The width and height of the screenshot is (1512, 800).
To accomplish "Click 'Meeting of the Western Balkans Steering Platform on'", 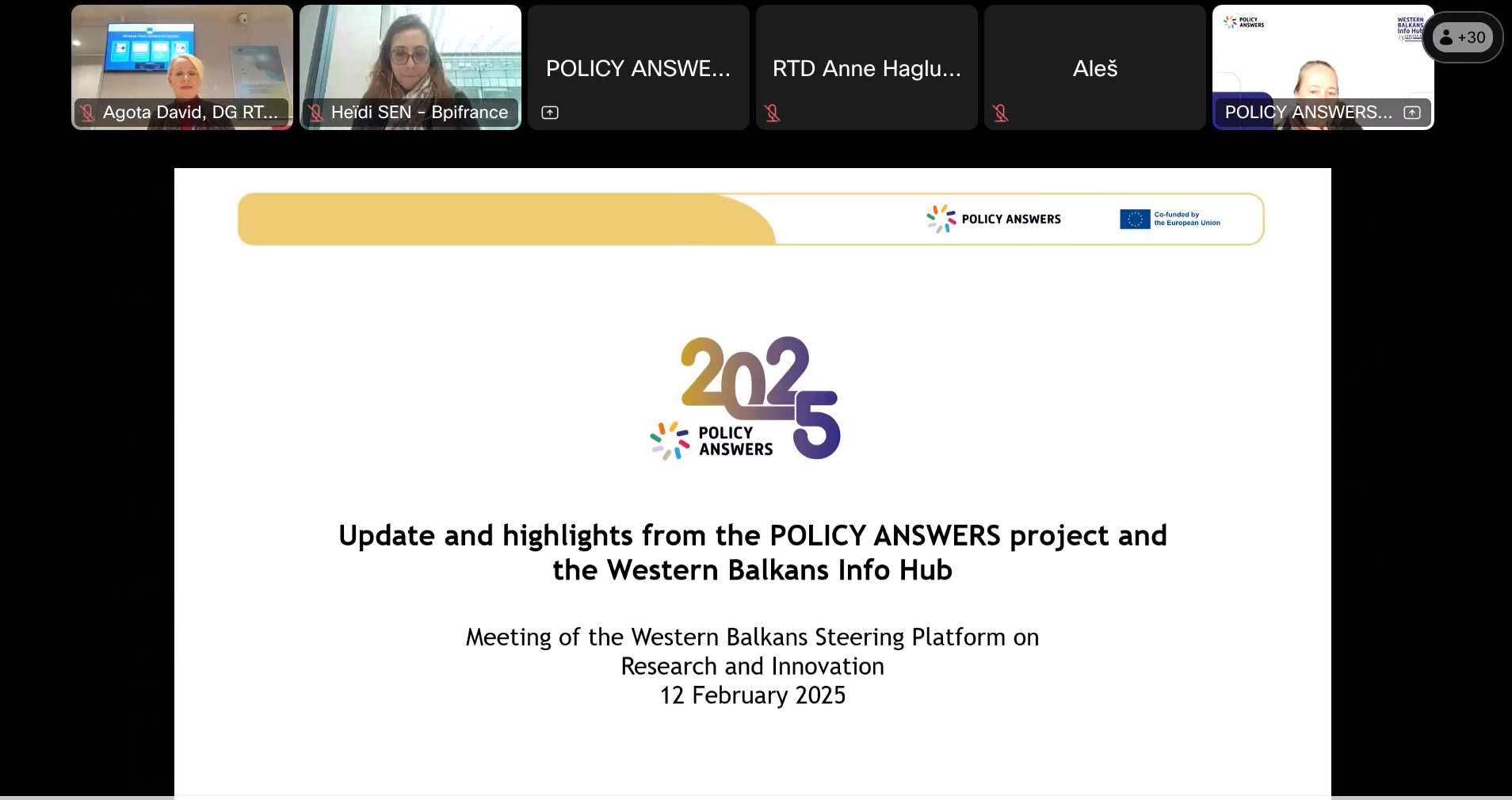I will pos(753,637).
